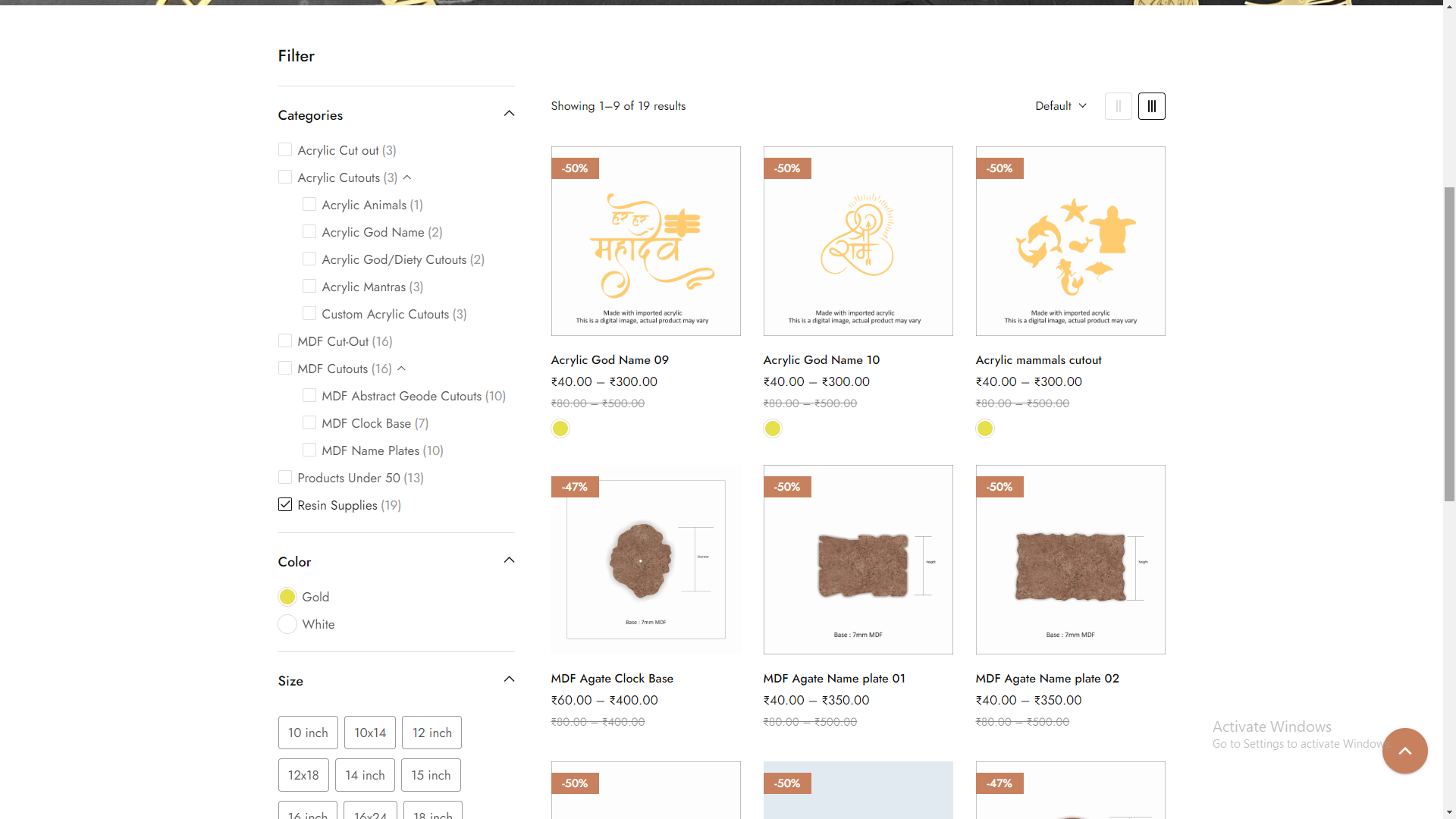
Task: Click the Gold color filter label
Action: 315,598
